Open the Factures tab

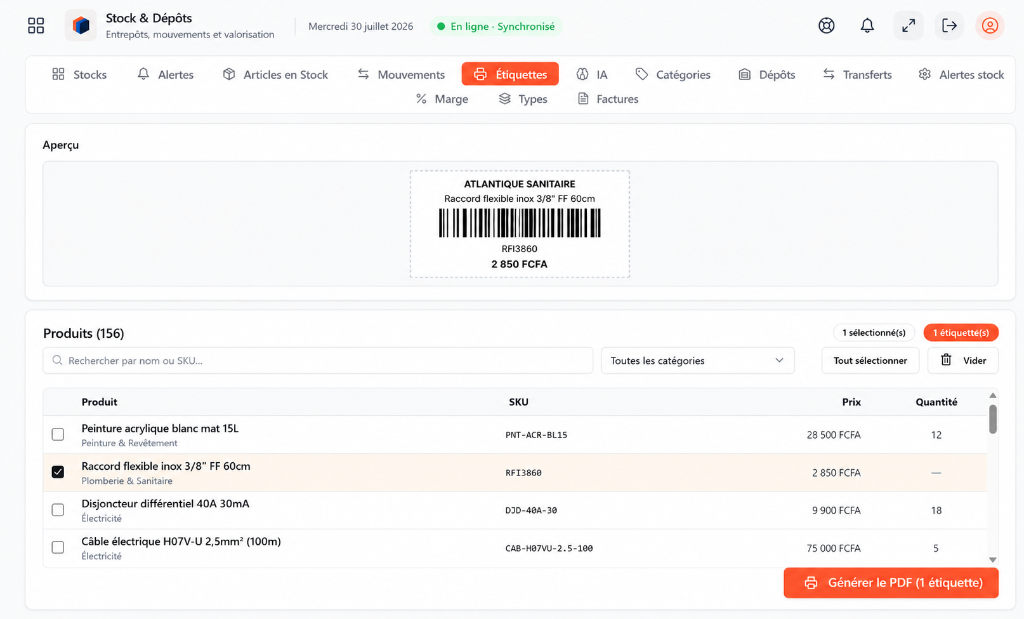click(608, 99)
